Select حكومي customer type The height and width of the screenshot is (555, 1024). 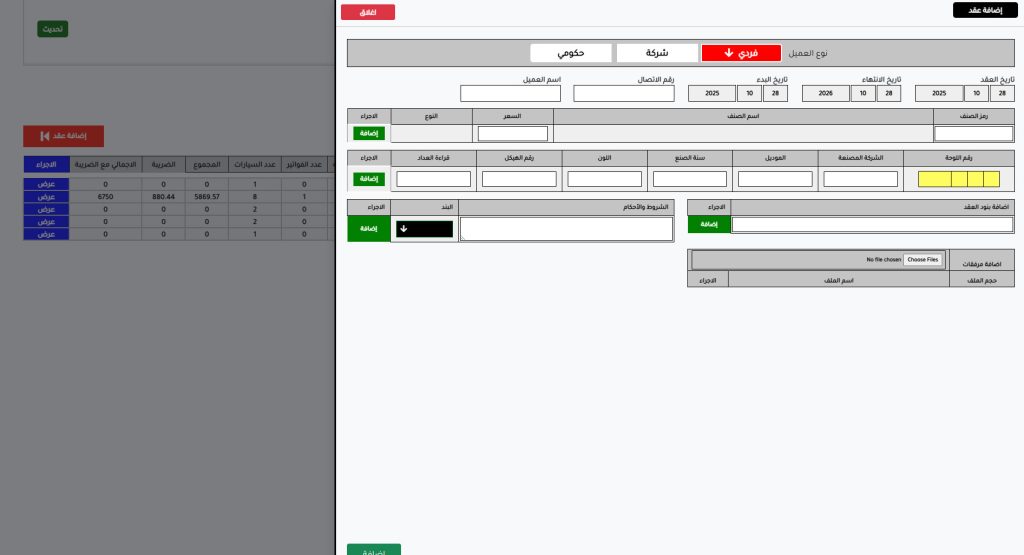(570, 53)
